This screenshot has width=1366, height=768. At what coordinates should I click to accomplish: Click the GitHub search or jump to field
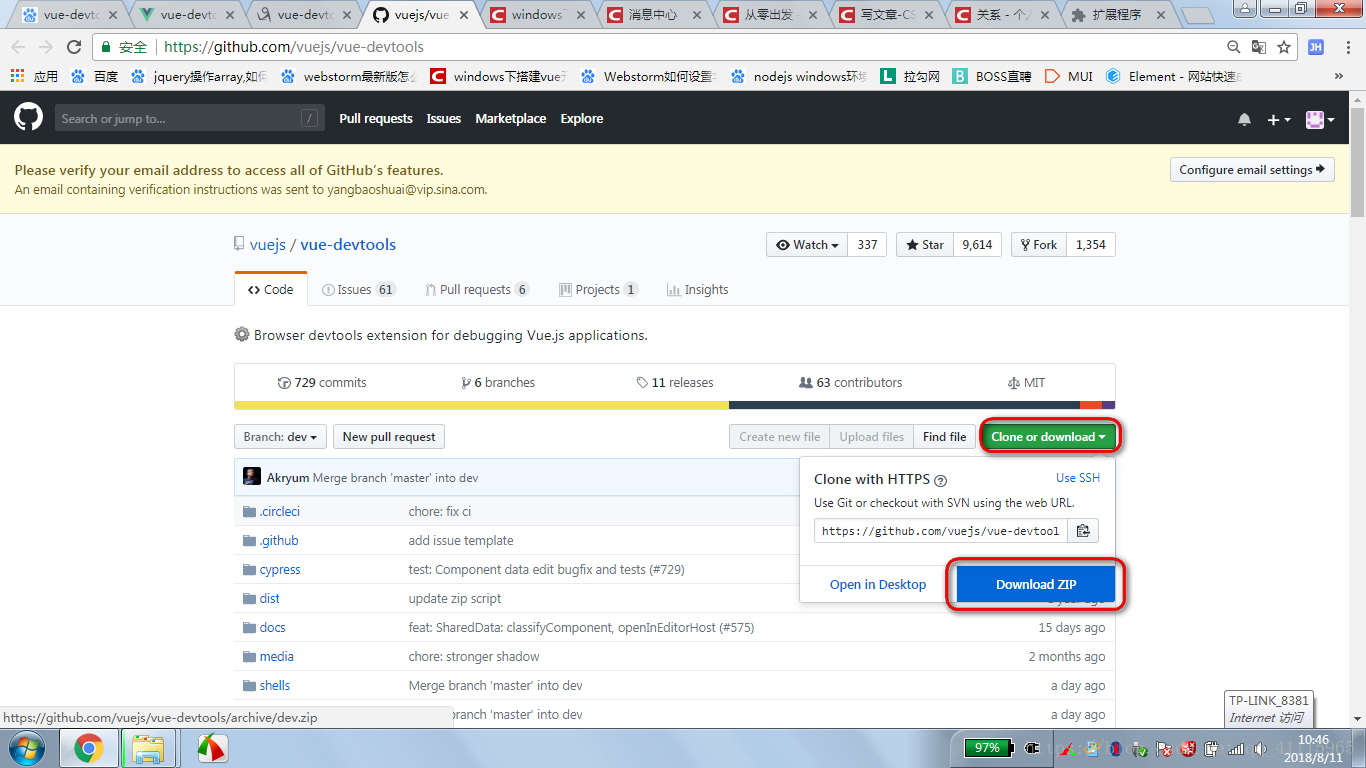coord(189,119)
